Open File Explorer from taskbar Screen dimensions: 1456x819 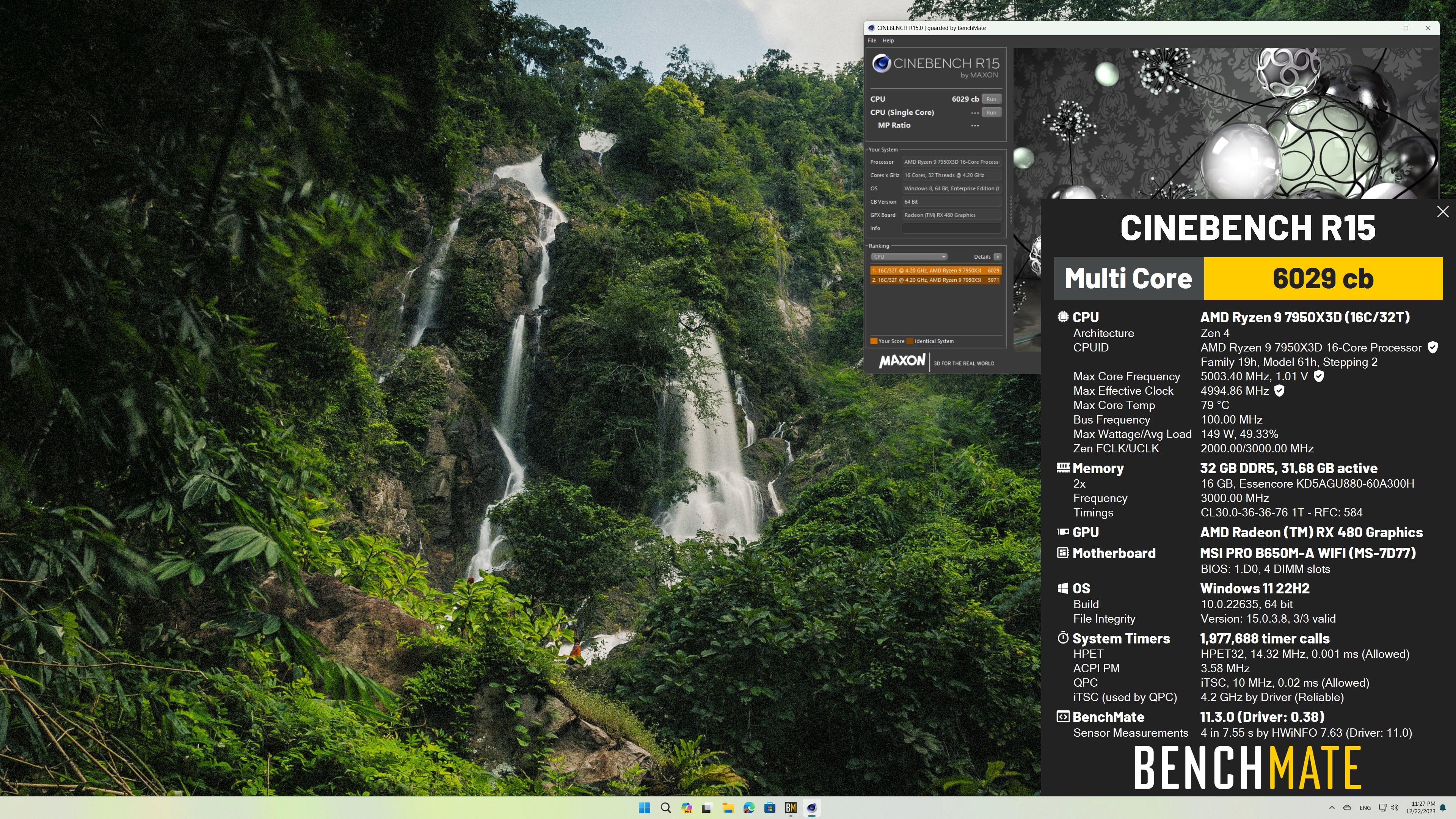click(728, 808)
